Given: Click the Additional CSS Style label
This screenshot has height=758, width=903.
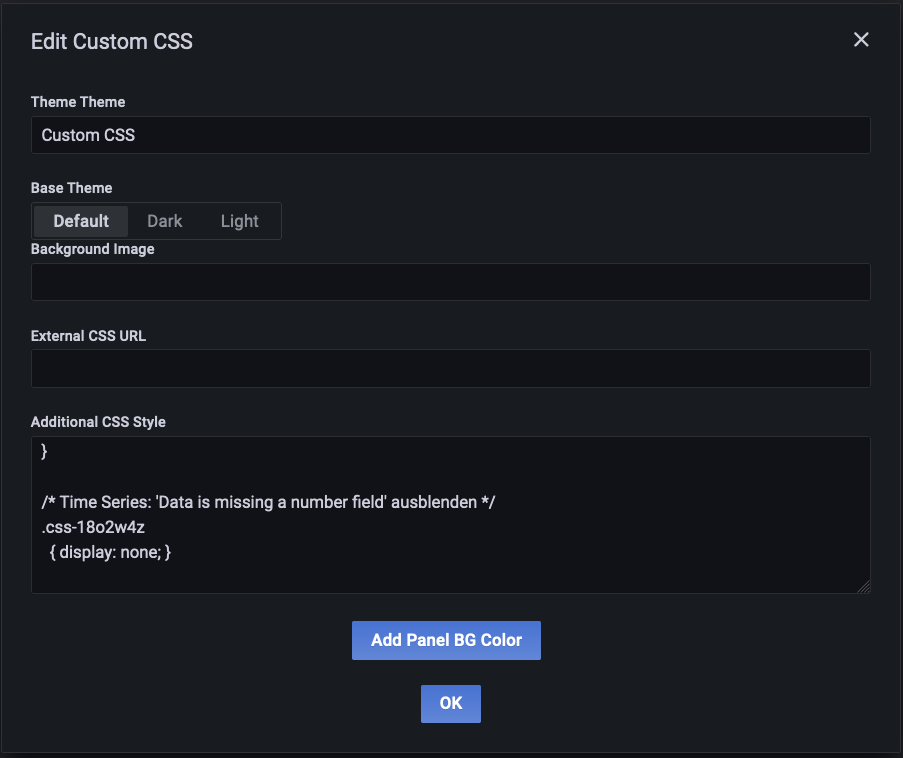Looking at the screenshot, I should click(97, 422).
